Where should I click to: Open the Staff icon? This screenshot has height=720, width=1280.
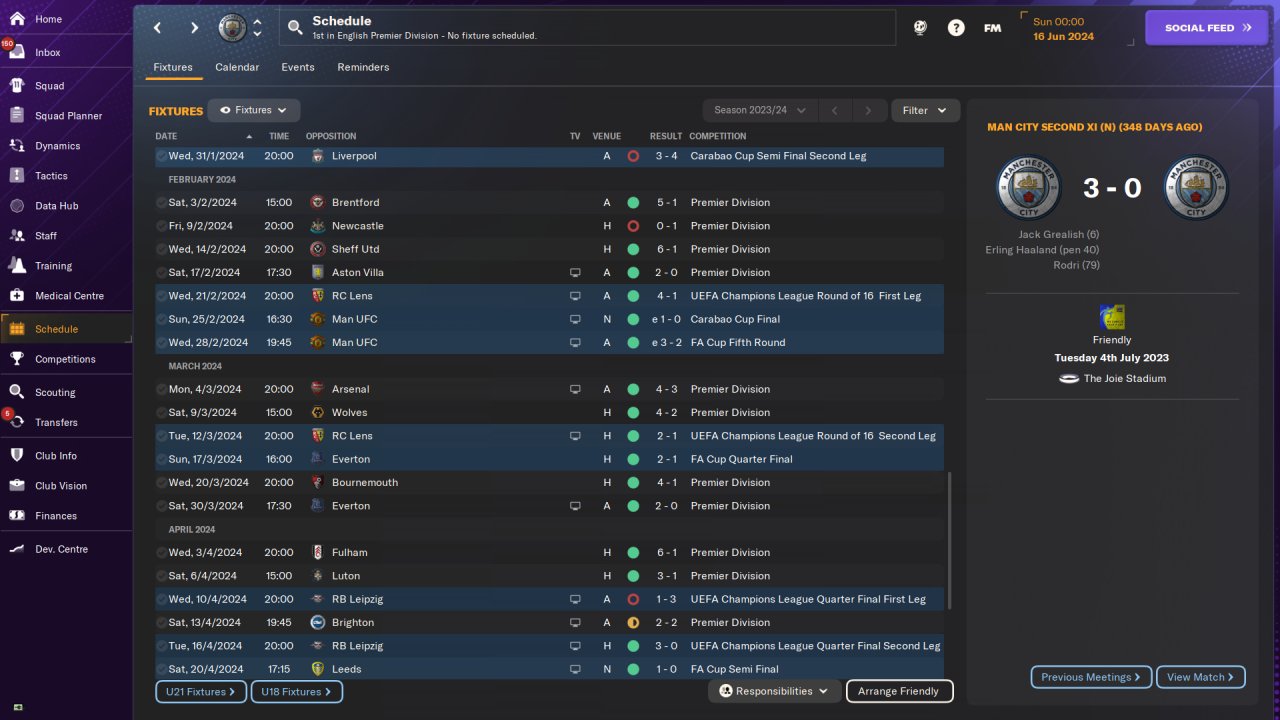pyautogui.click(x=17, y=236)
